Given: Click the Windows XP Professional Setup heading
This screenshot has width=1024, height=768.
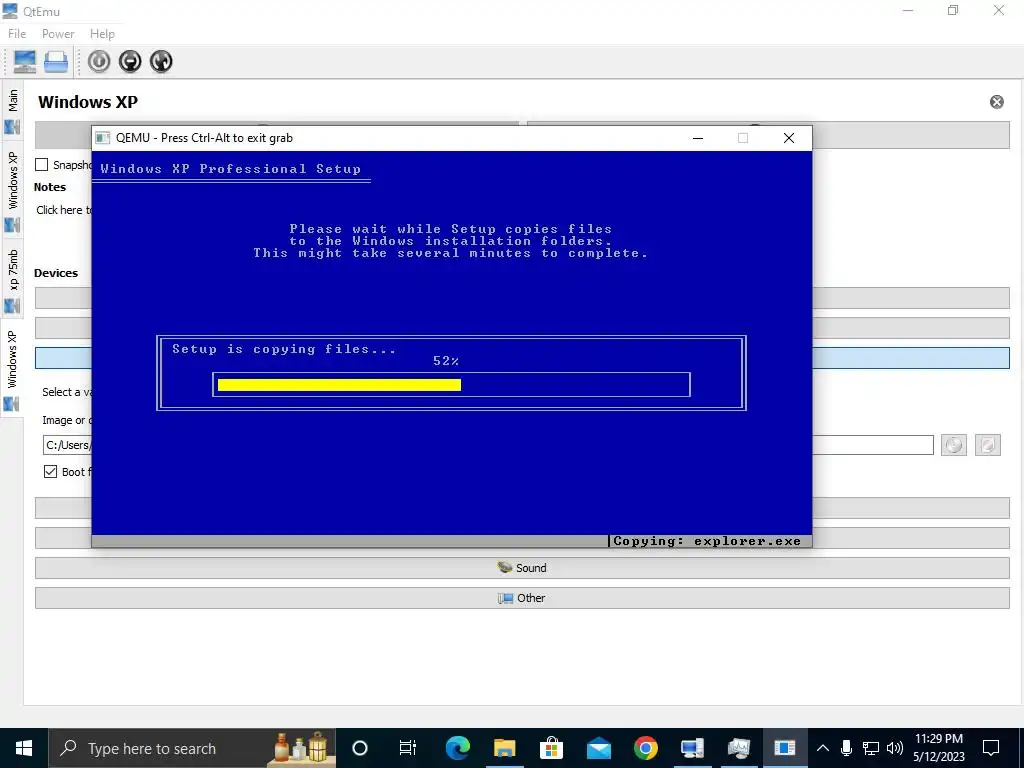Looking at the screenshot, I should [231, 168].
